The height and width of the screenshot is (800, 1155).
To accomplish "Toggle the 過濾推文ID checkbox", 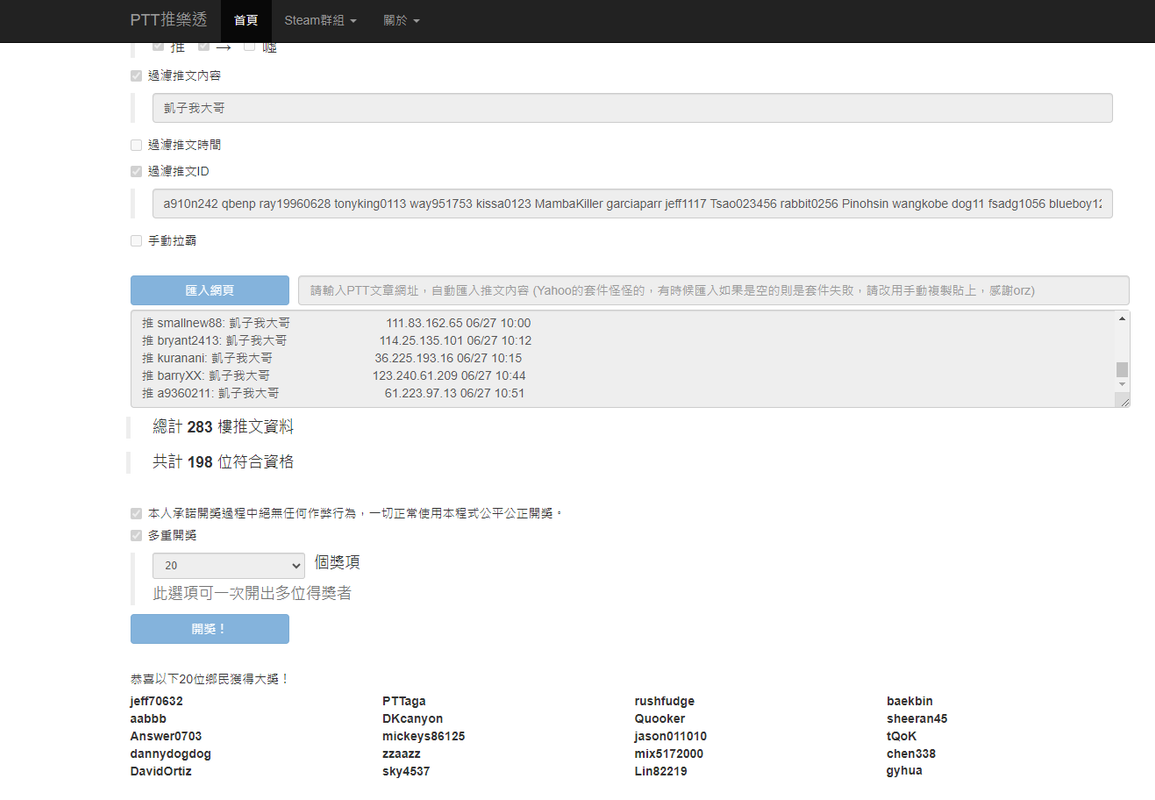I will pos(136,172).
